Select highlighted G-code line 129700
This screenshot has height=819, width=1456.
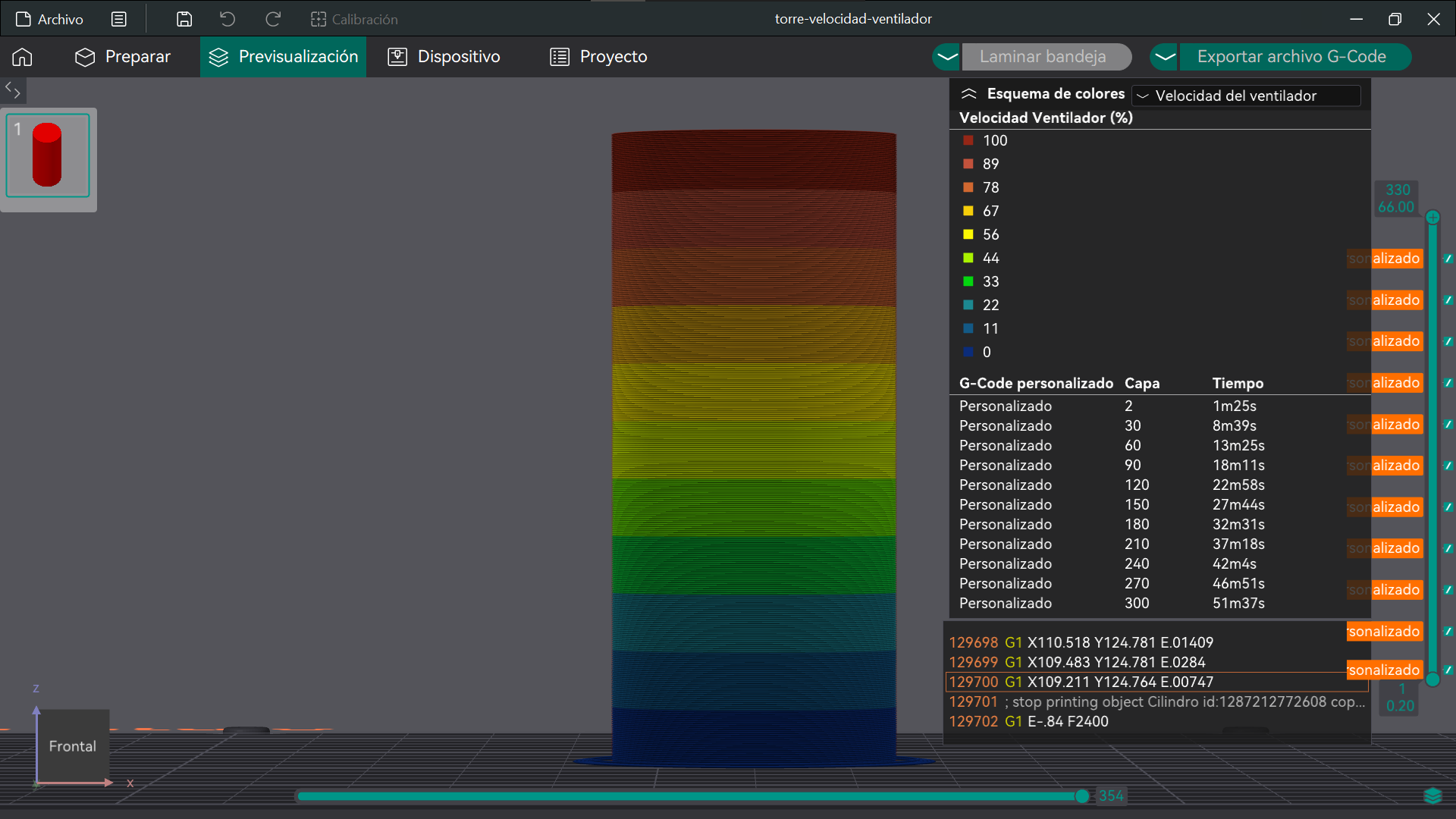[1156, 682]
